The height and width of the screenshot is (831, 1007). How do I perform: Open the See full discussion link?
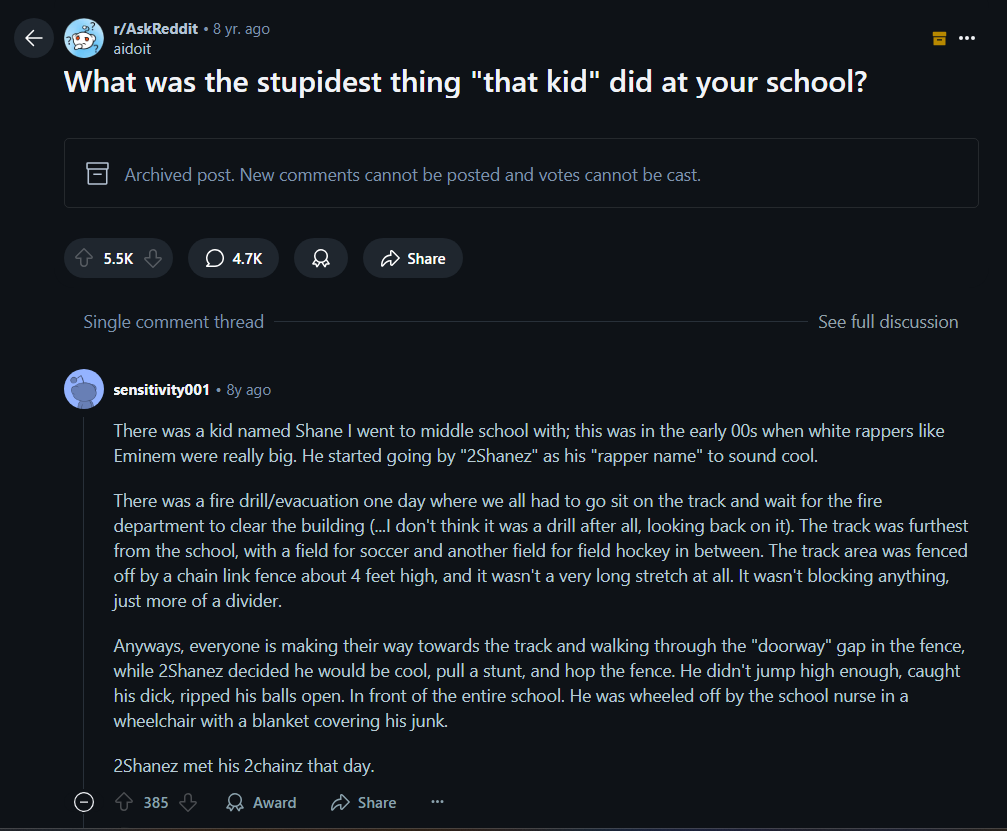[x=888, y=322]
